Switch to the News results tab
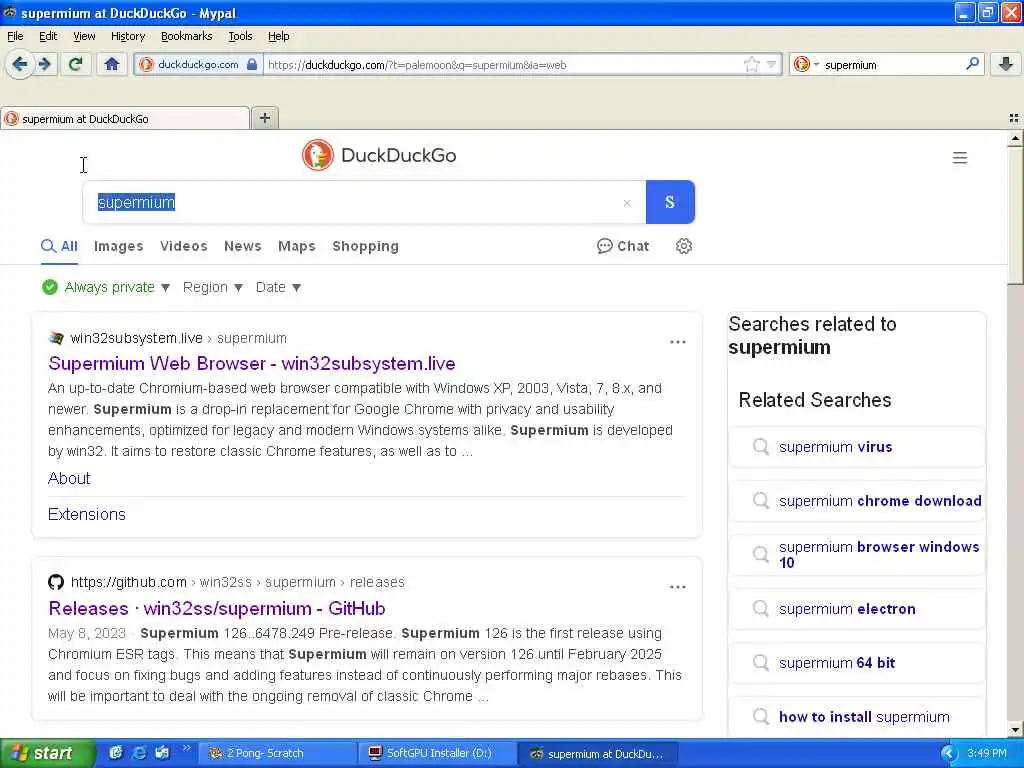 coord(242,246)
